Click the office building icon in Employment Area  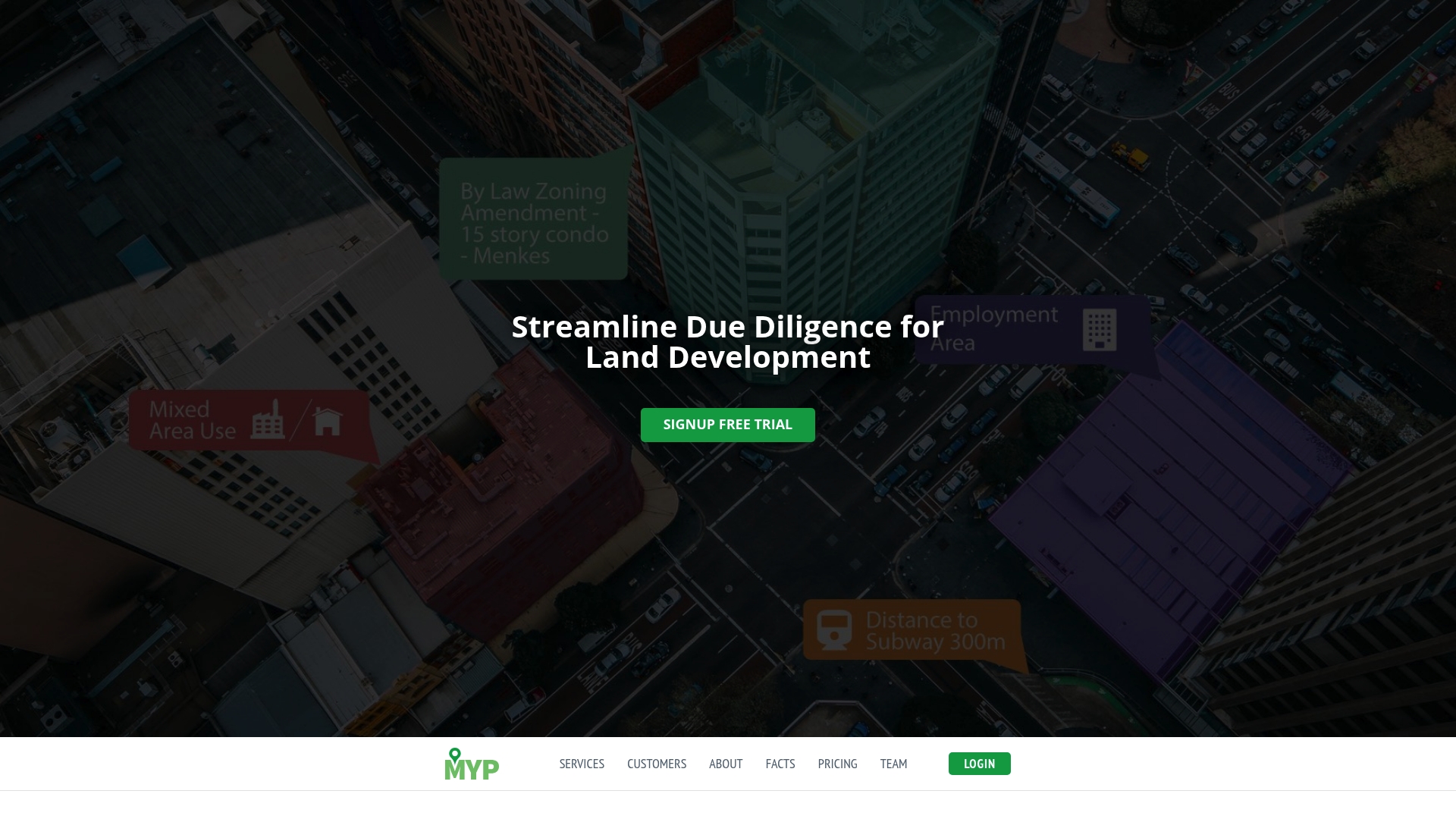pos(1100,330)
